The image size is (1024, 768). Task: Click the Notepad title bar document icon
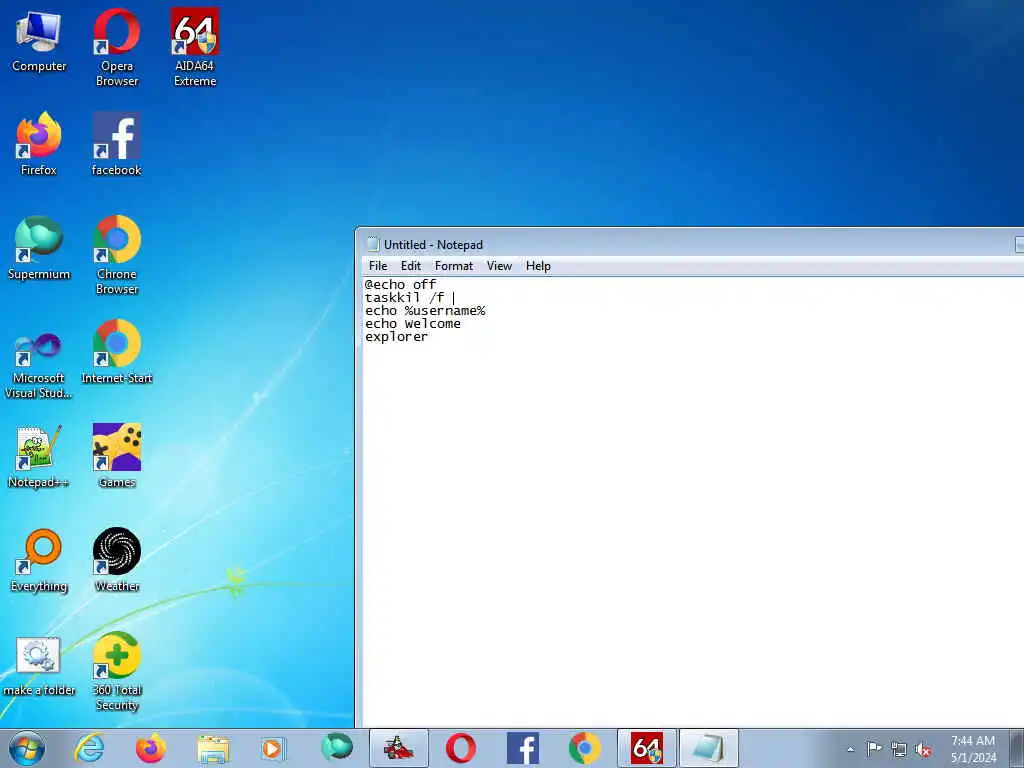click(x=373, y=244)
